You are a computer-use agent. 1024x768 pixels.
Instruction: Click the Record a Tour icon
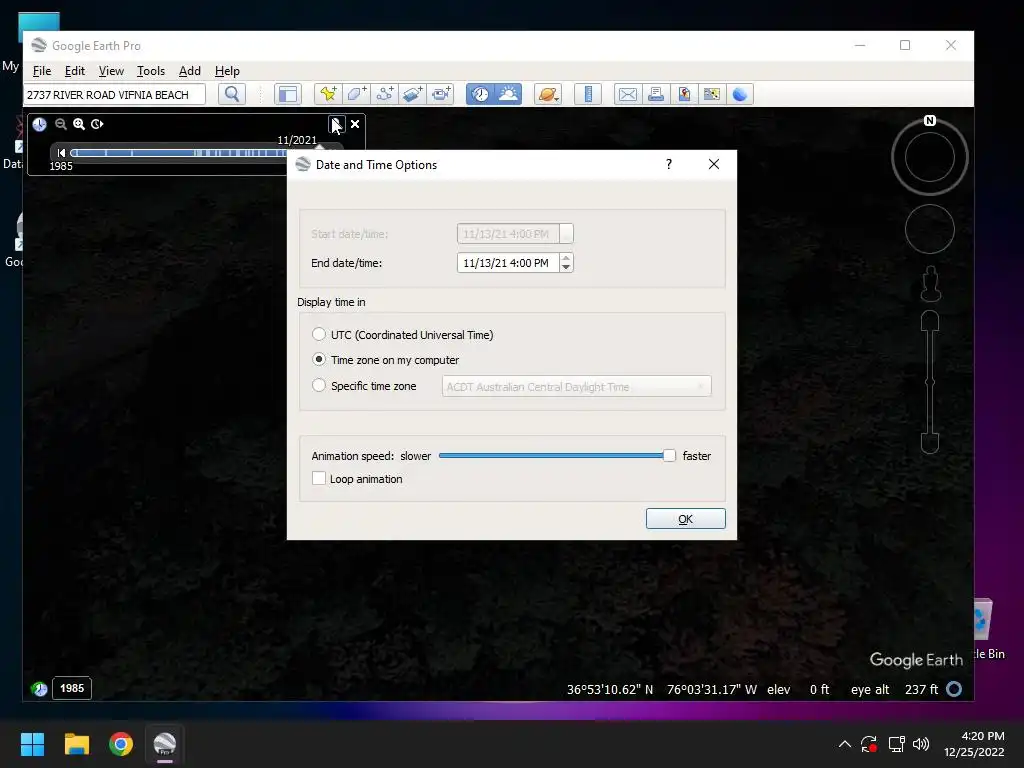point(441,94)
